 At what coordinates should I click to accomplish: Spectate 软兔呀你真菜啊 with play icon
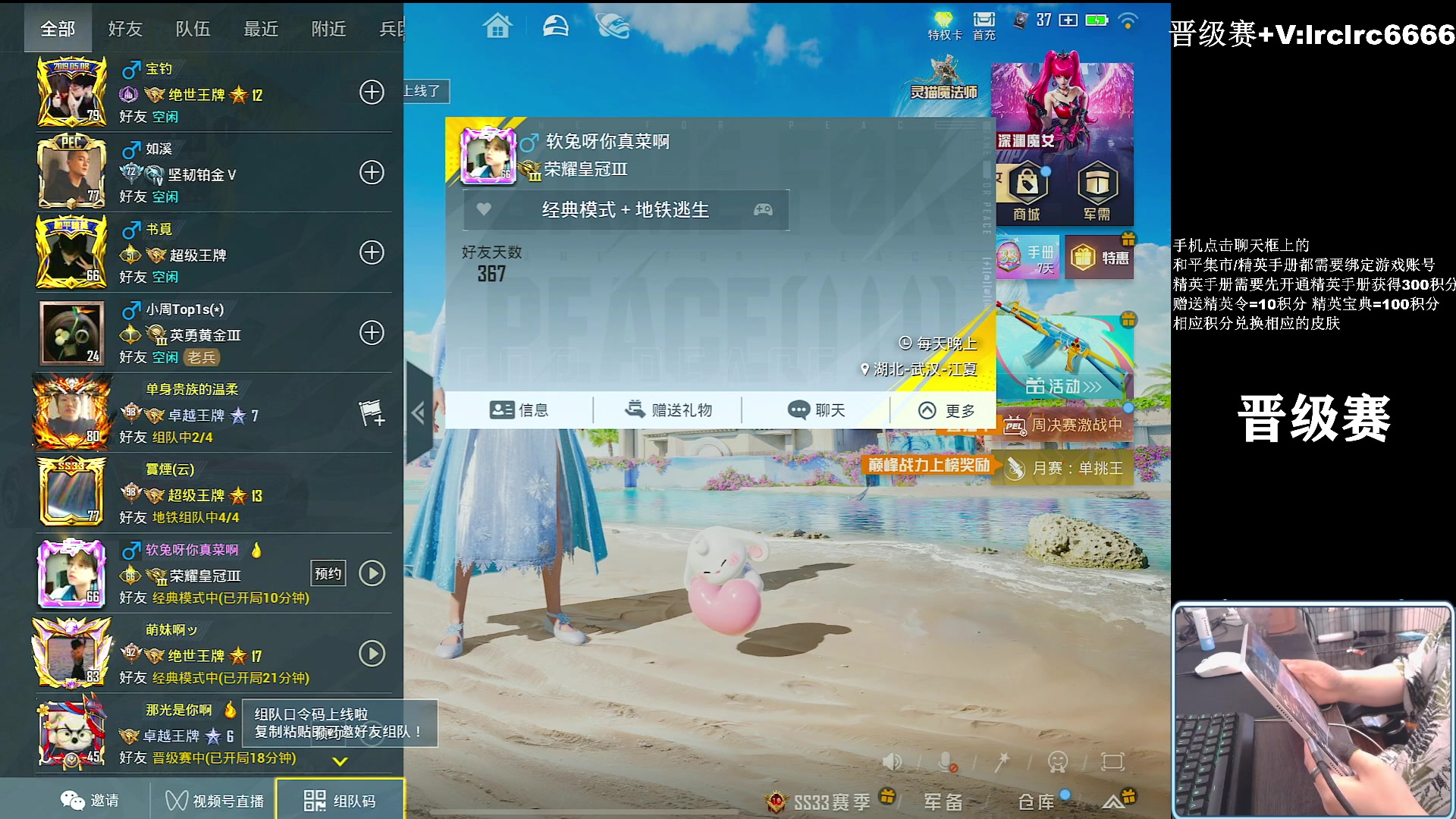pos(372,573)
